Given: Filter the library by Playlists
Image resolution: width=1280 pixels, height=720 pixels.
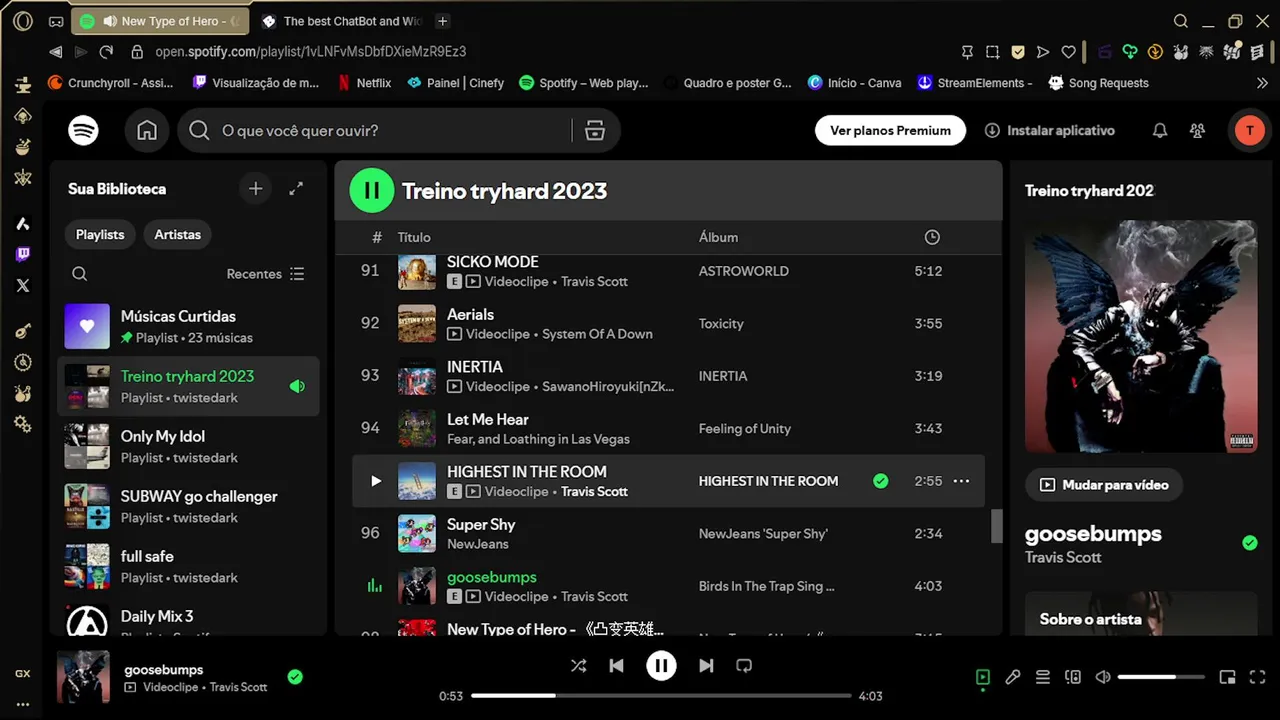Looking at the screenshot, I should tap(100, 235).
